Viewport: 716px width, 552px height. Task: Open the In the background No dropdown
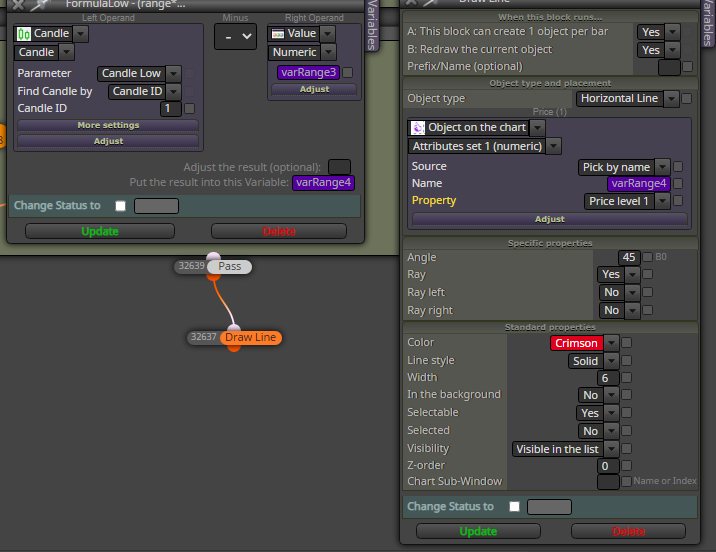611,395
